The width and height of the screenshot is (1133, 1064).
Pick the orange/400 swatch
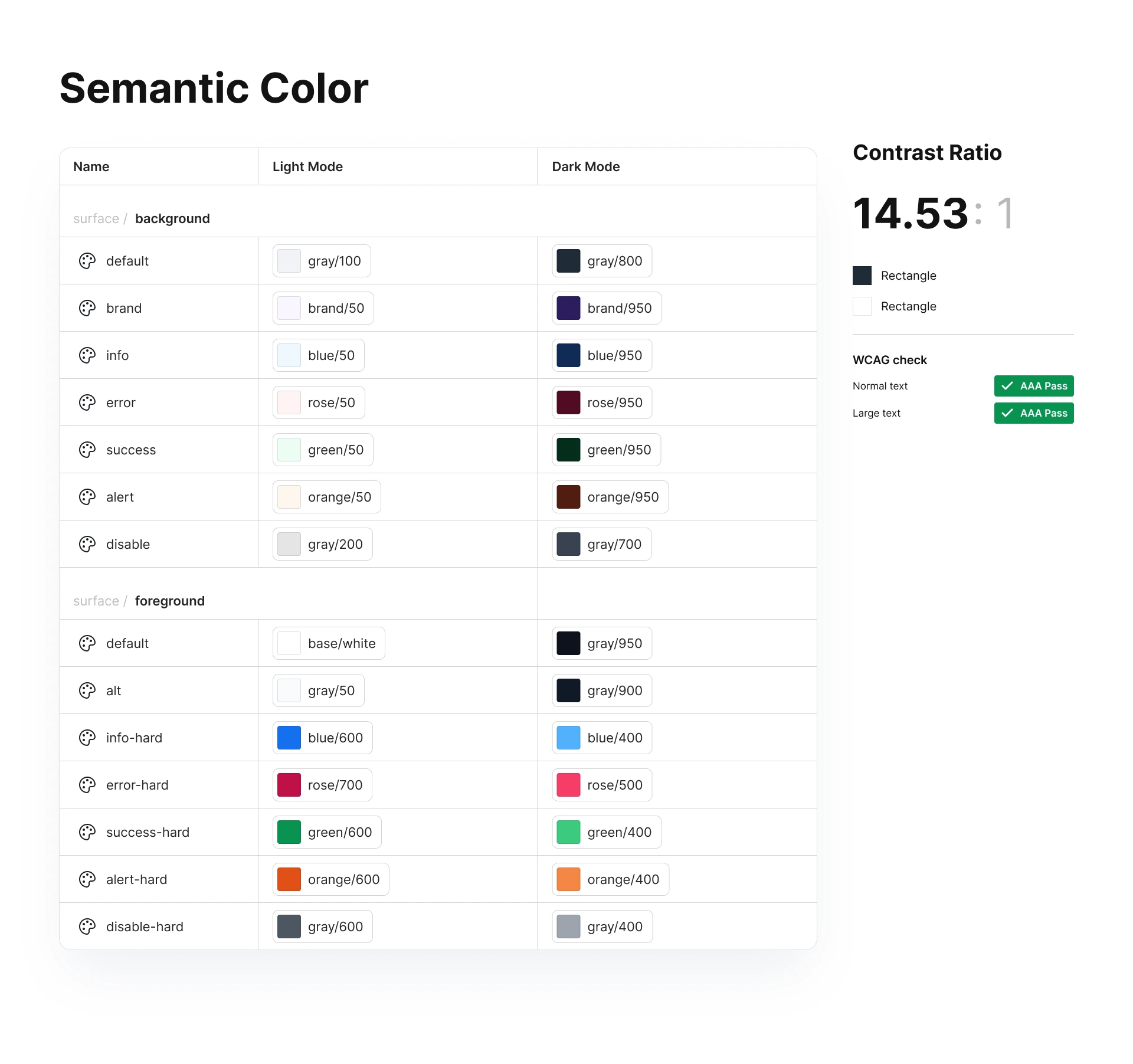(x=568, y=879)
